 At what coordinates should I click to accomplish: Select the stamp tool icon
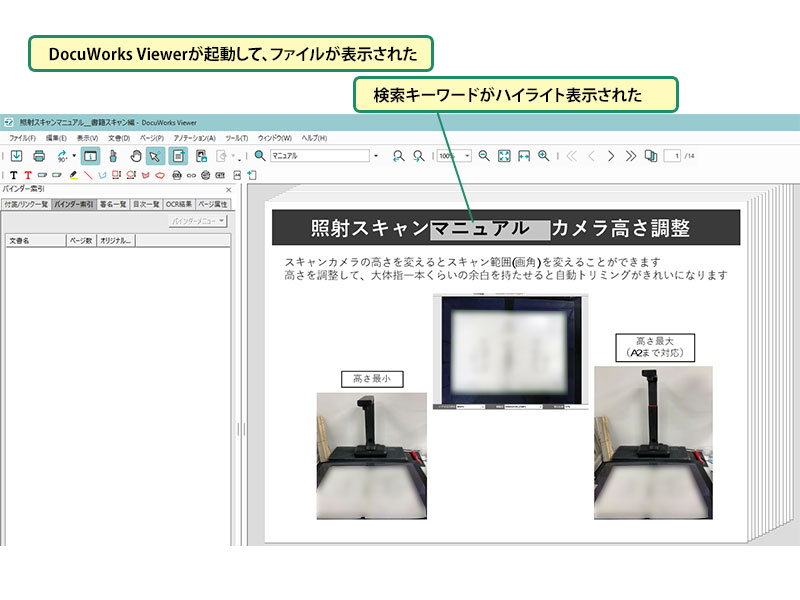[113, 156]
